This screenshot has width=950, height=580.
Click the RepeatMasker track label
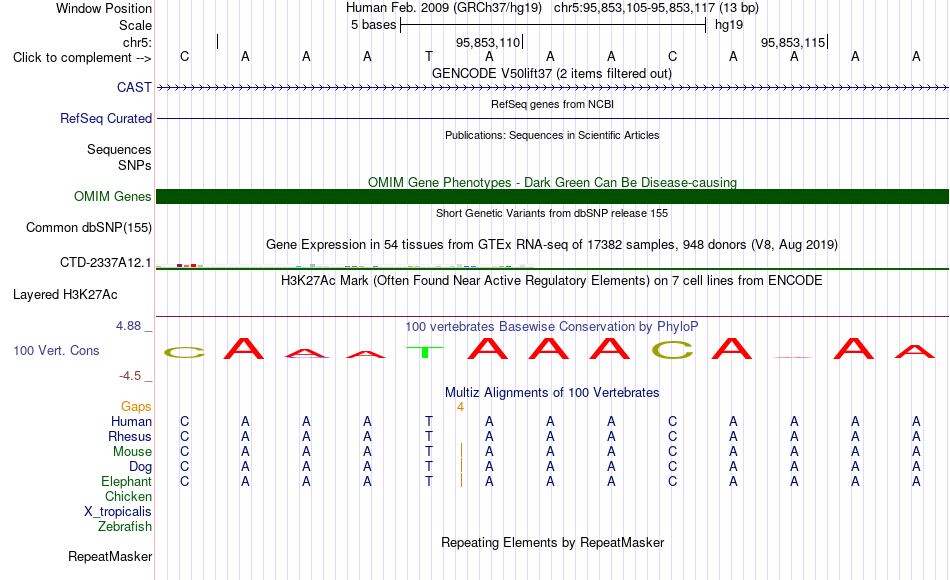[110, 556]
